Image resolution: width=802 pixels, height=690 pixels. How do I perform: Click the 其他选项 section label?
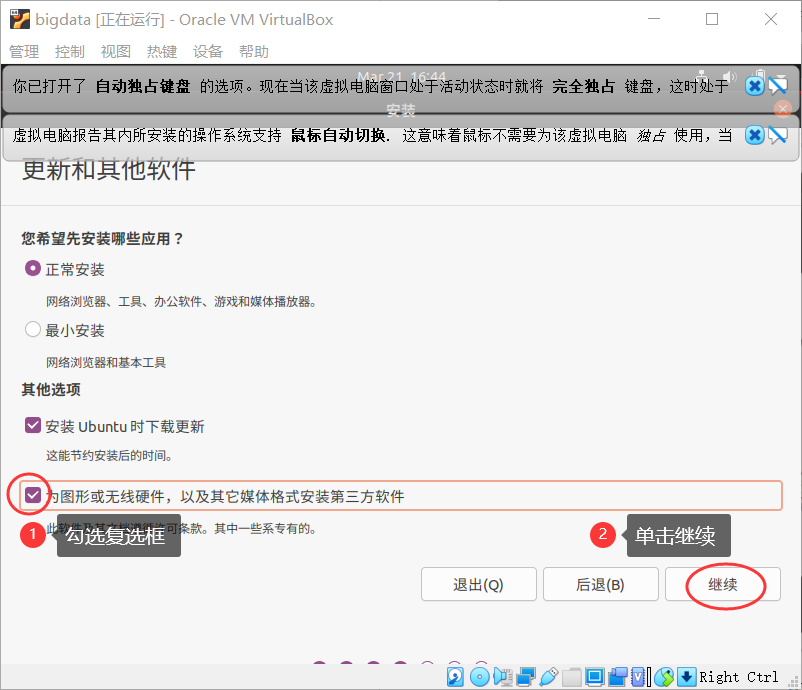pyautogui.click(x=51, y=389)
